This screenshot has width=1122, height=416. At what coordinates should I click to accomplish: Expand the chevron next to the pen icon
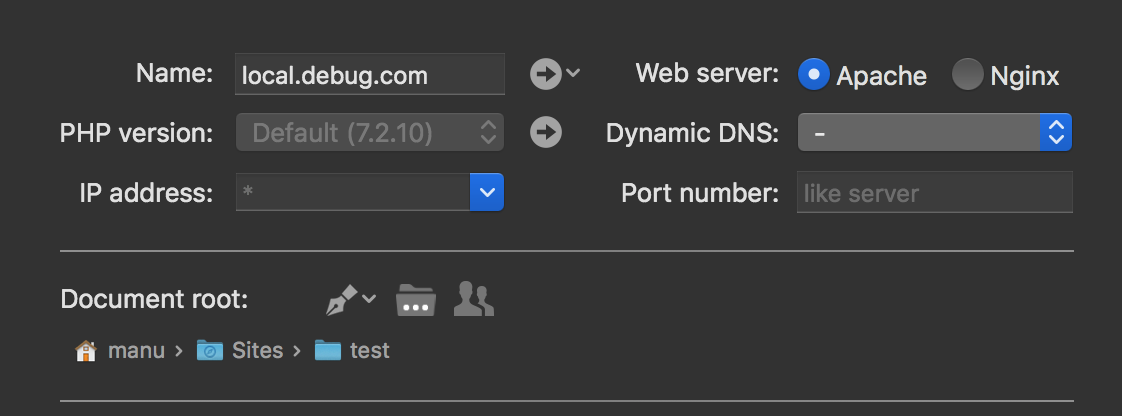point(370,298)
